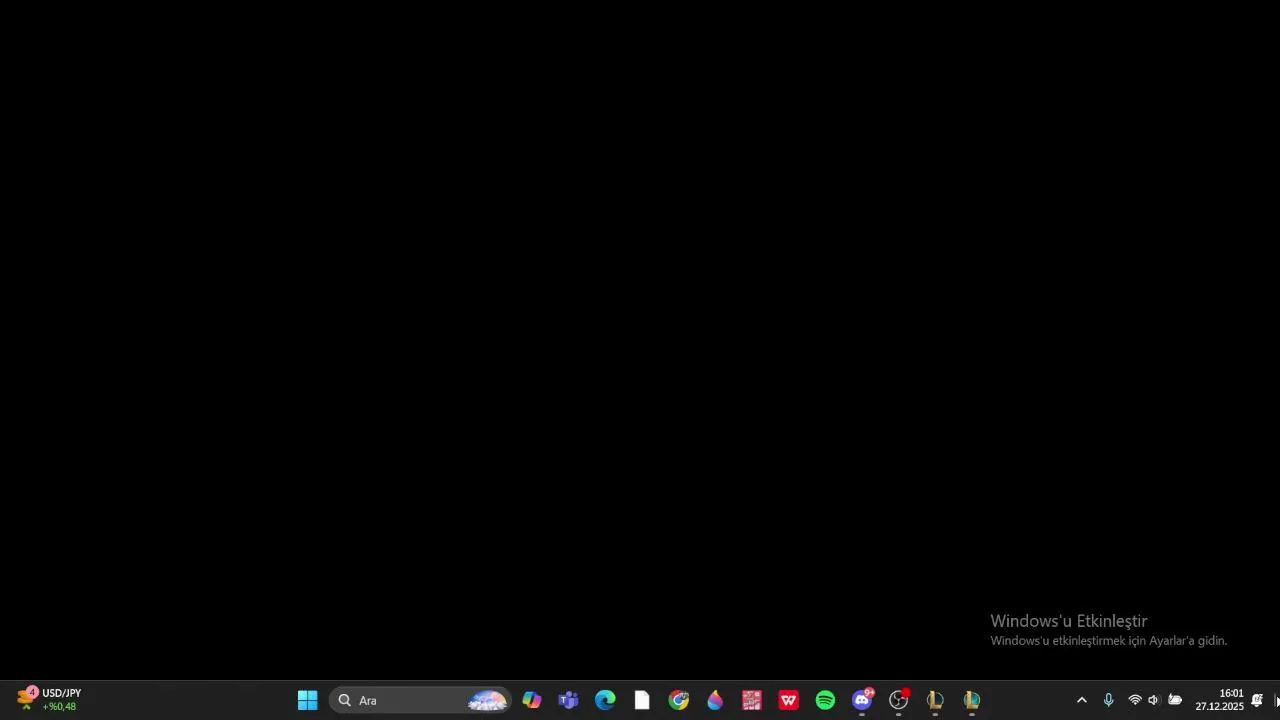Launch Microsoft Teams from the taskbar

(x=569, y=700)
